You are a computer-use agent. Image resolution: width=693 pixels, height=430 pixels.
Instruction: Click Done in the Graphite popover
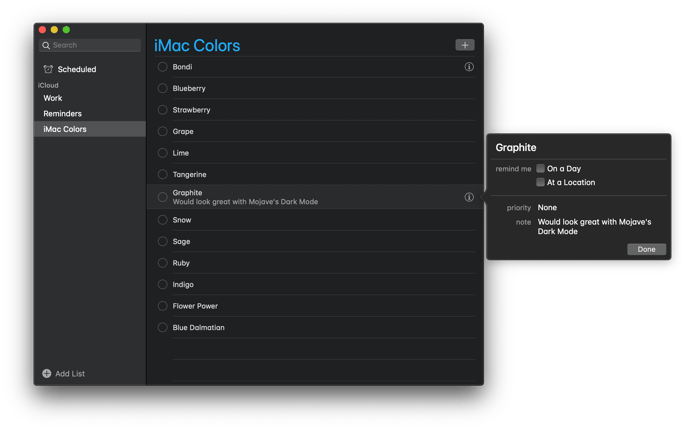[646, 249]
